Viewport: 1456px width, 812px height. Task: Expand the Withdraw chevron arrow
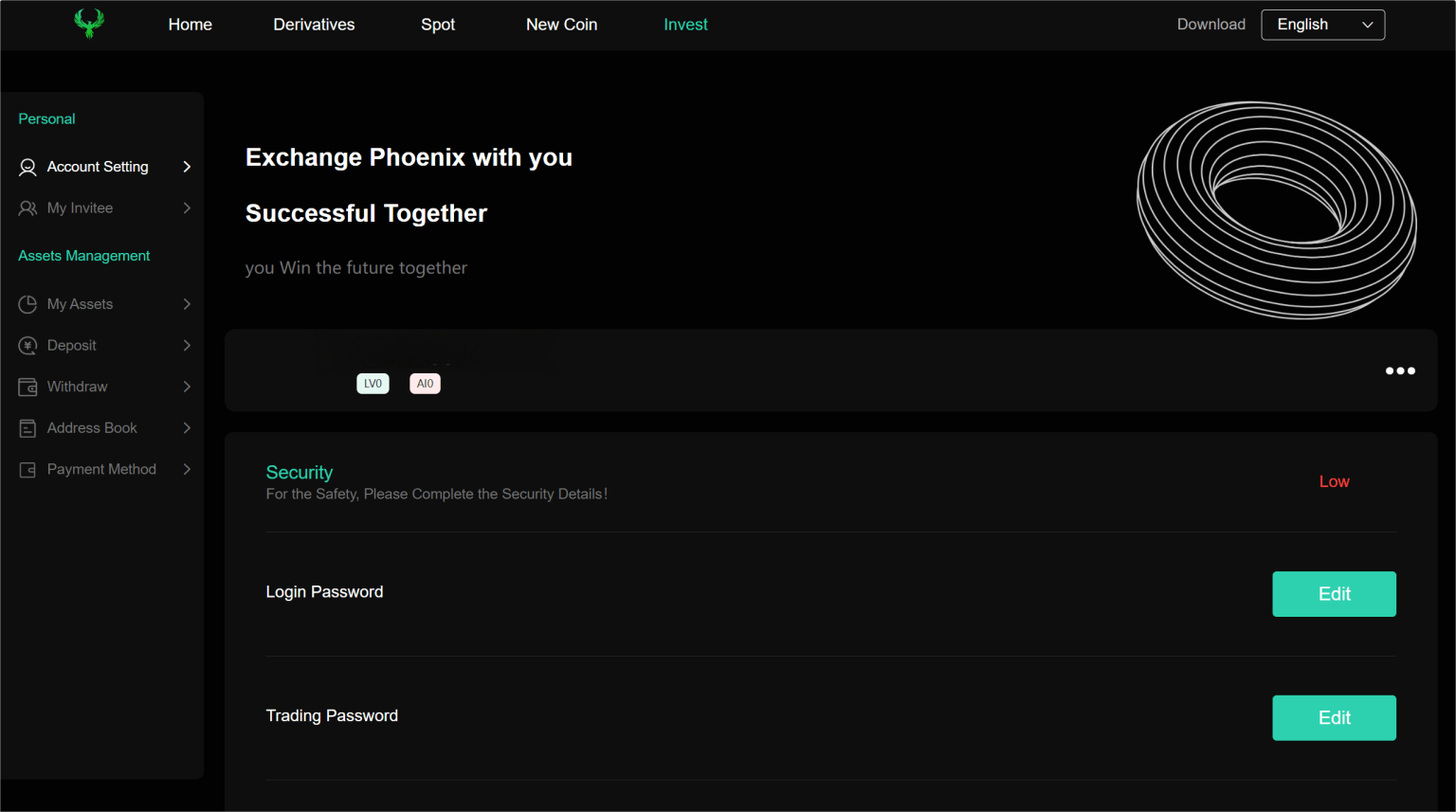tap(187, 387)
